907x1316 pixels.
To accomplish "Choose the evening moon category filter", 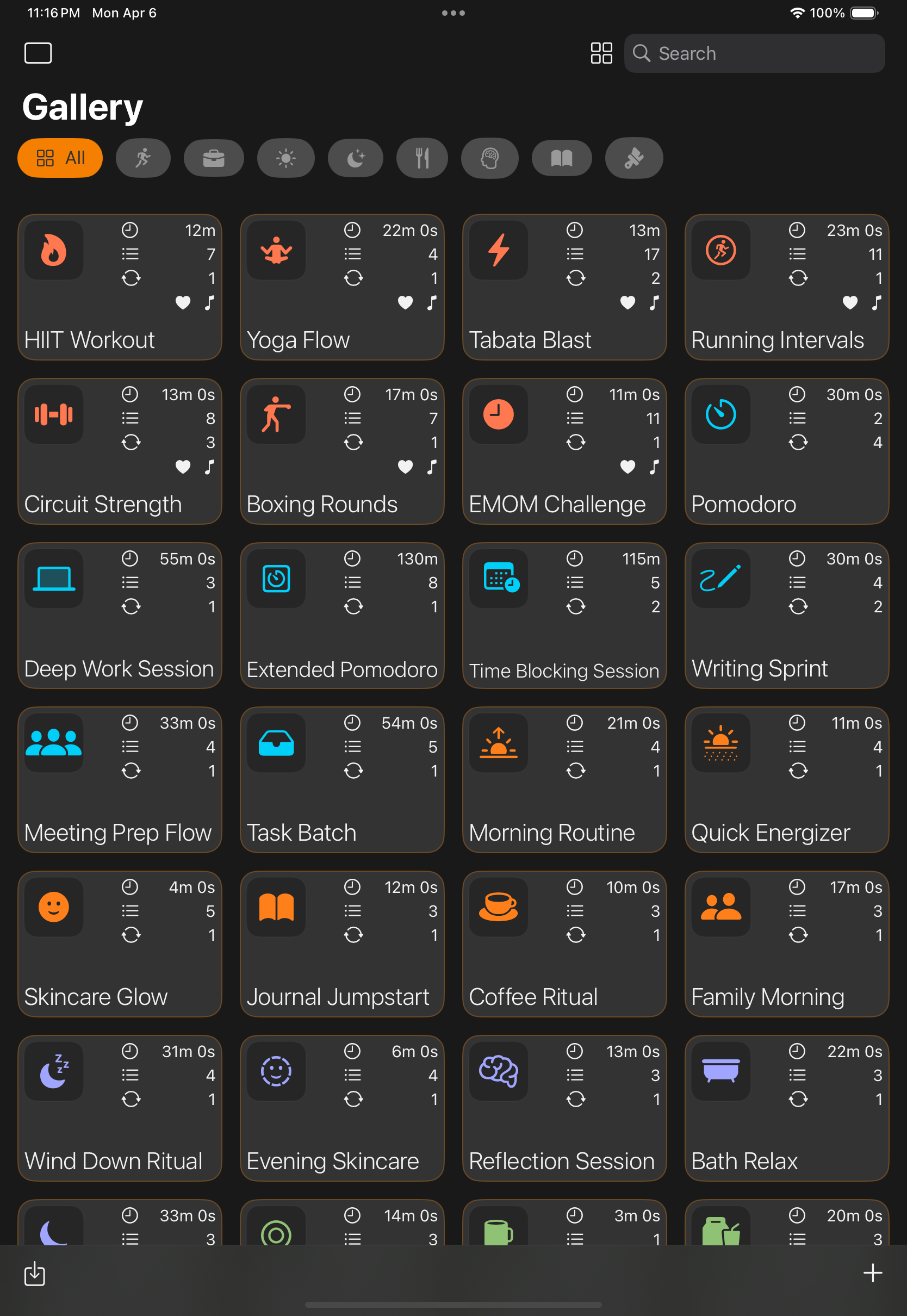I will click(355, 158).
